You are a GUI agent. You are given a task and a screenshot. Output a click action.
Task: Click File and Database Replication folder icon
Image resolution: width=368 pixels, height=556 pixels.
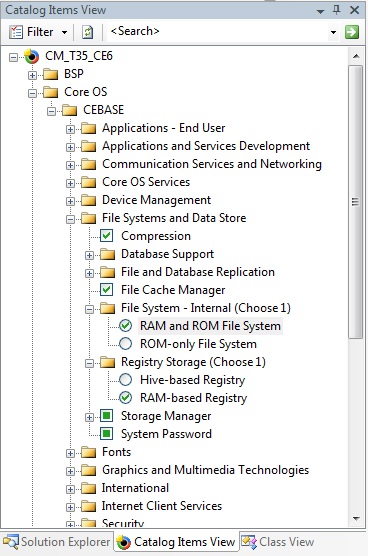[107, 273]
